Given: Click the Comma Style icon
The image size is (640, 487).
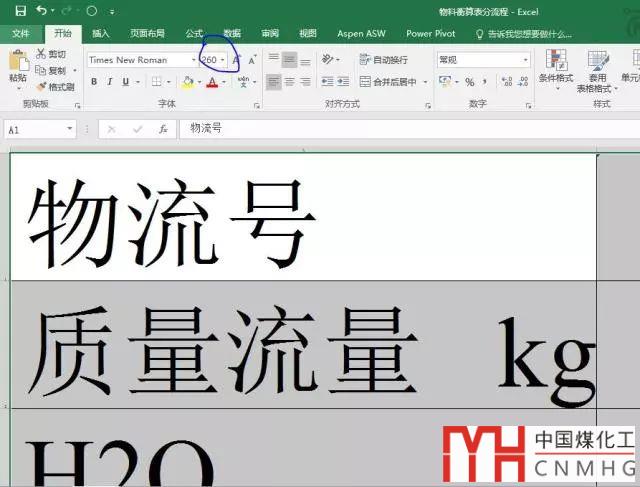Looking at the screenshot, I should point(485,82).
